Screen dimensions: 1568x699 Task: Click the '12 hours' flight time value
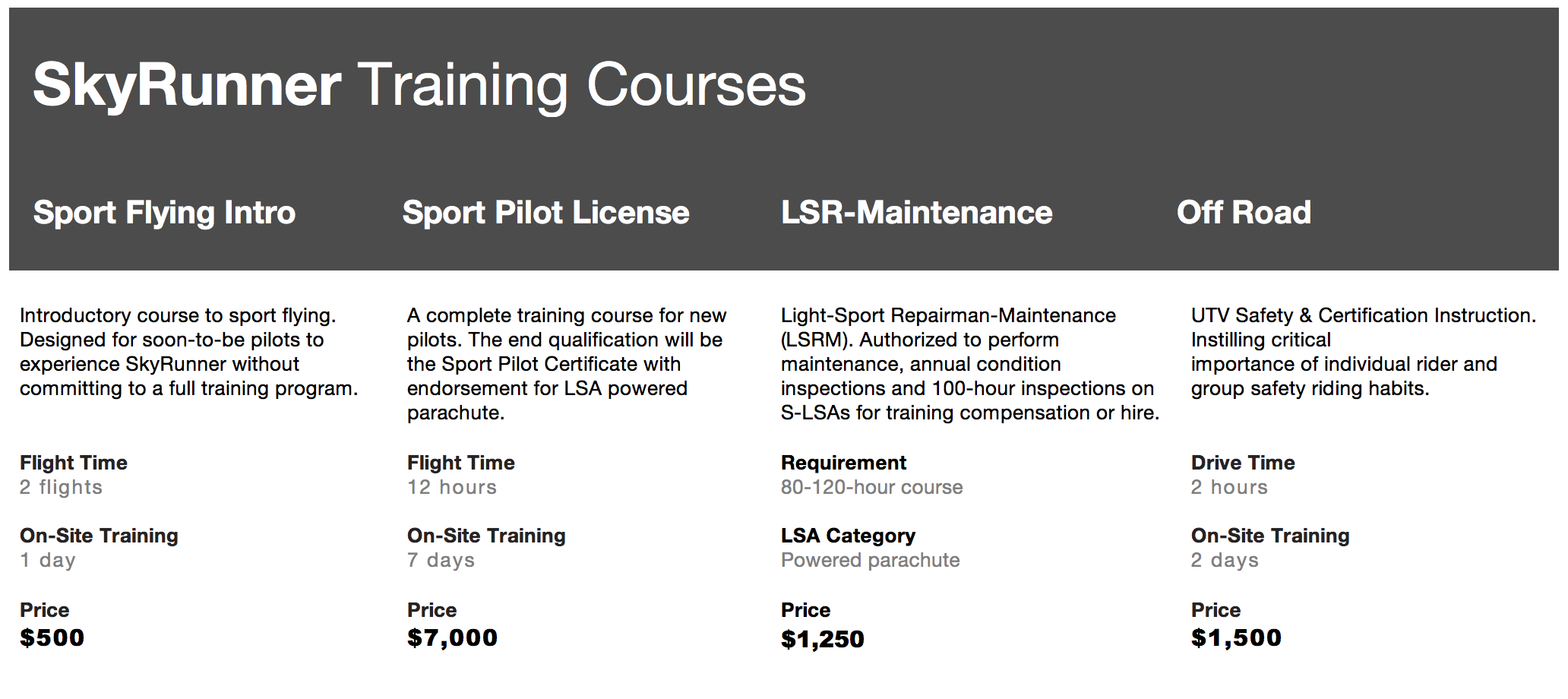coord(452,487)
